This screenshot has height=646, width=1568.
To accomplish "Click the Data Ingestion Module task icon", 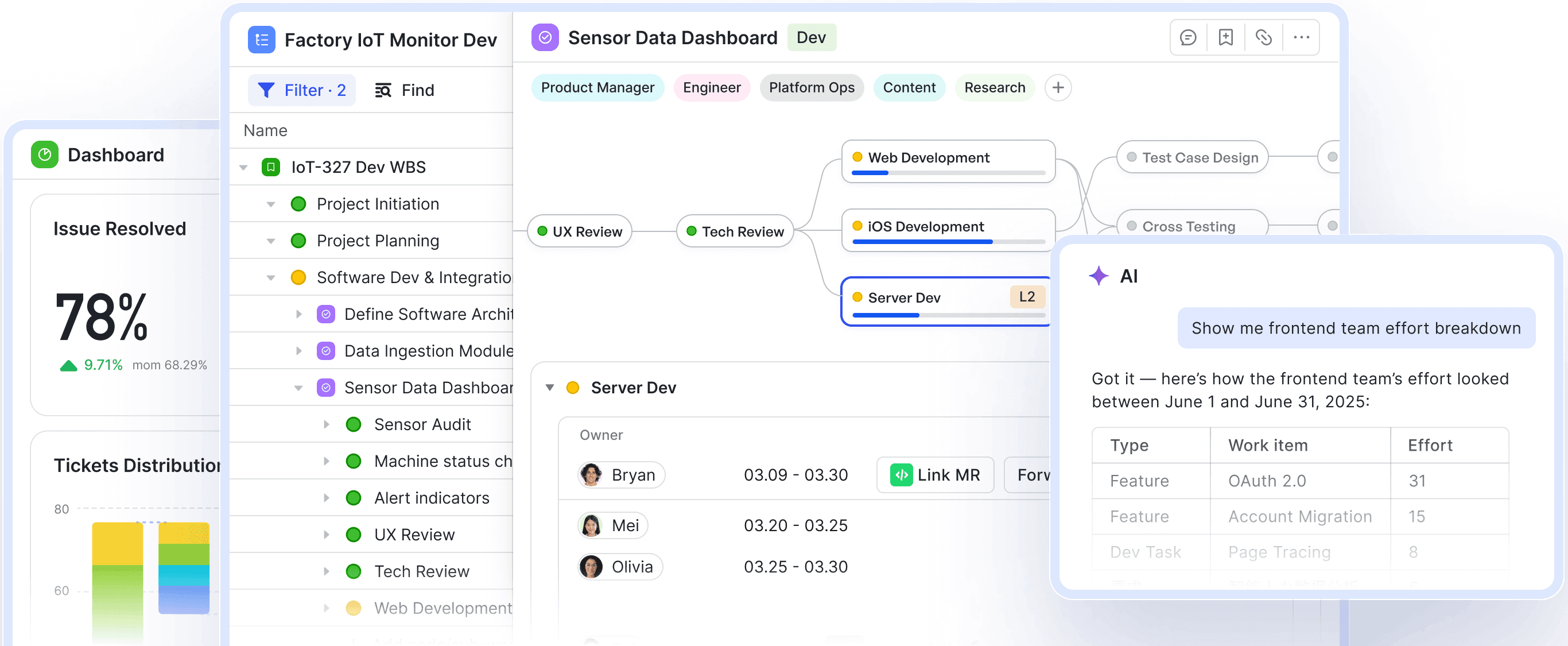I will [x=325, y=351].
